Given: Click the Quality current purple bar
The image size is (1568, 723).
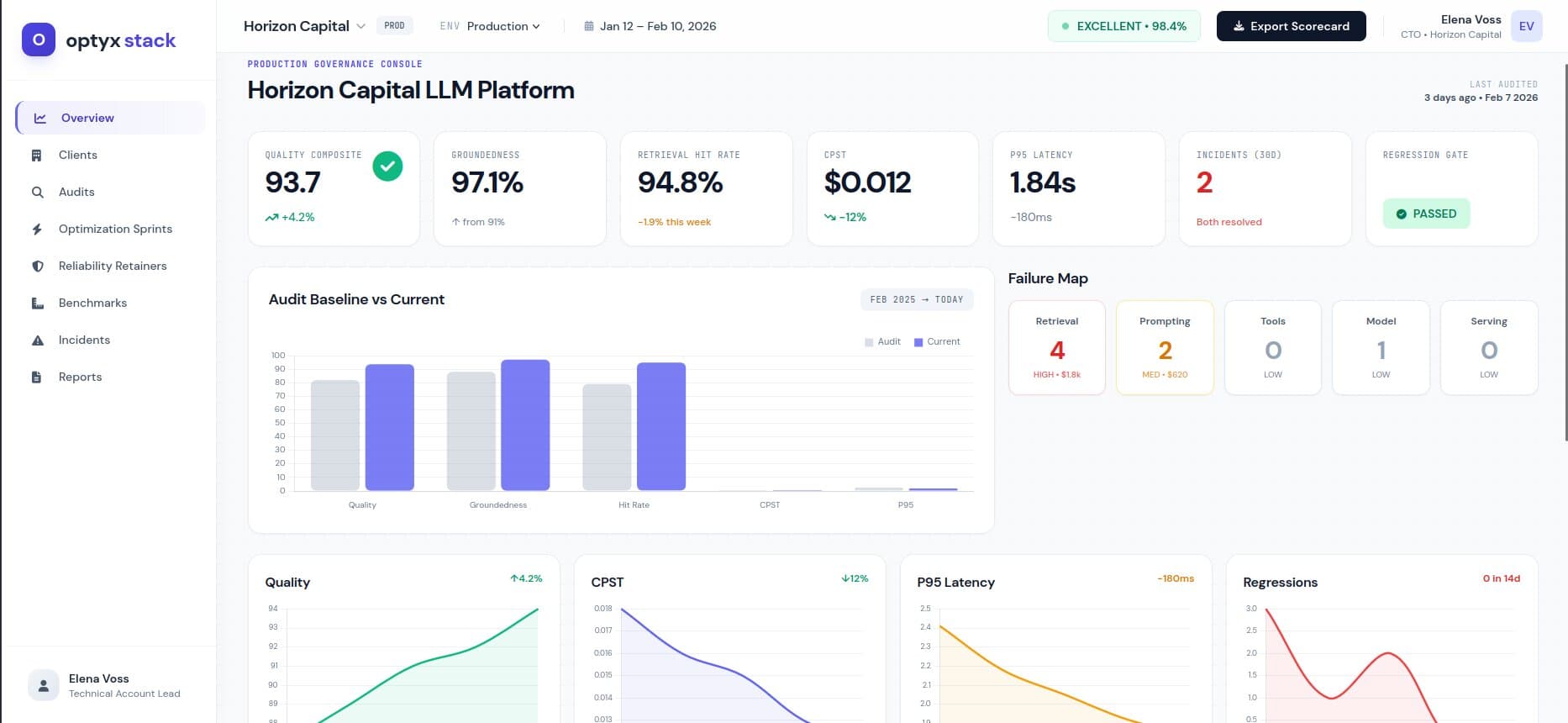Looking at the screenshot, I should point(390,427).
